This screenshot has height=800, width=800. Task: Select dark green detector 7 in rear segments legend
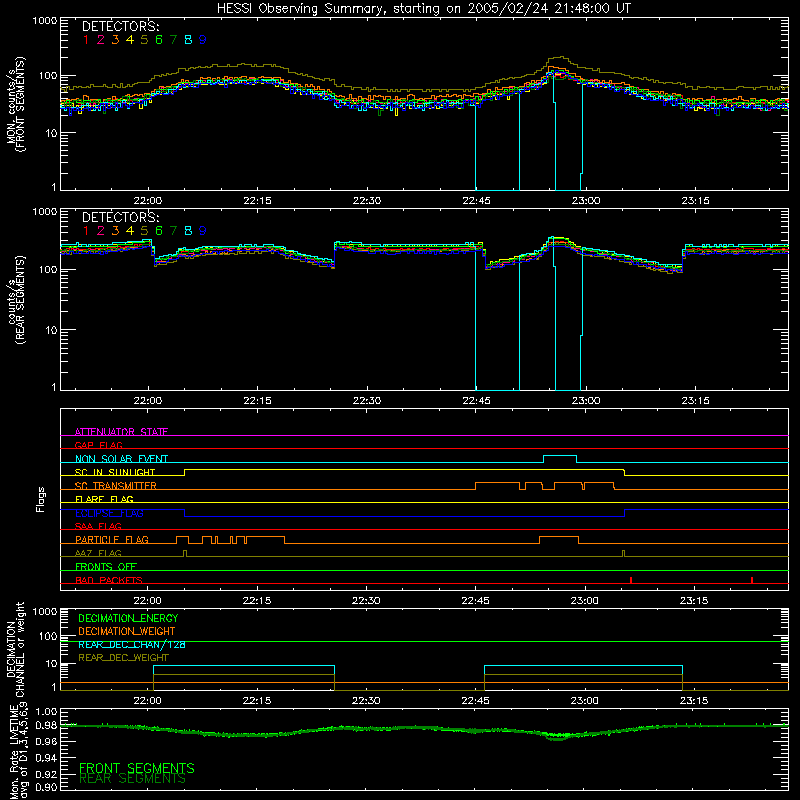(173, 231)
